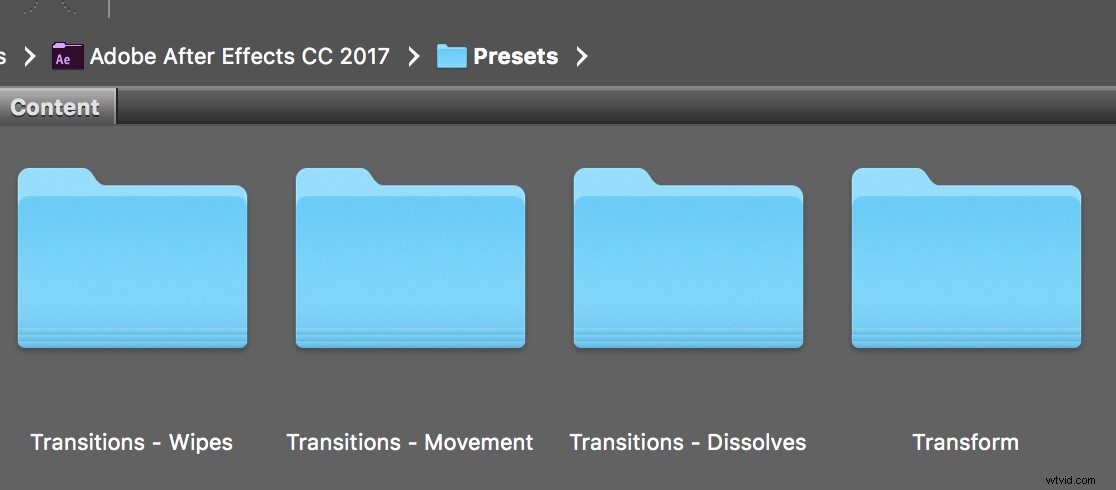Click the truncated breadcrumb item at far left
Viewport: 1116px width, 490px height.
tap(3, 56)
